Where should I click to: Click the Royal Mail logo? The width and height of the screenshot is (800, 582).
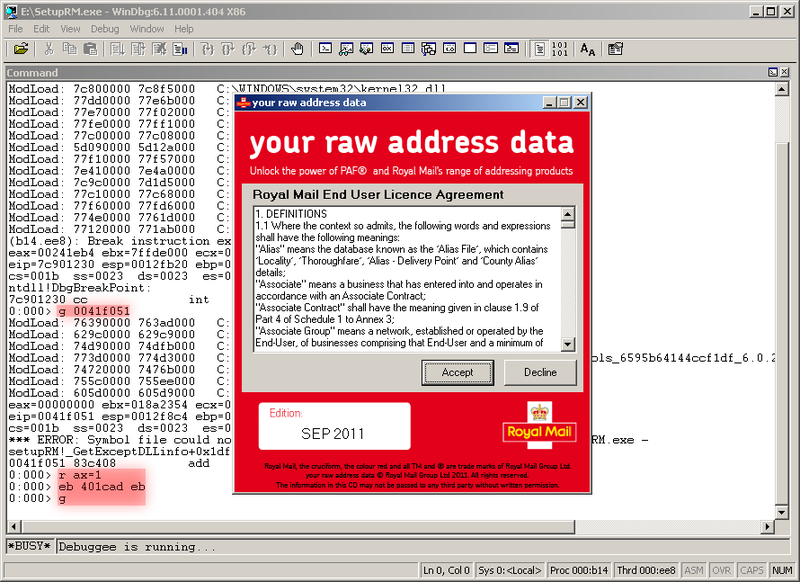coord(539,425)
